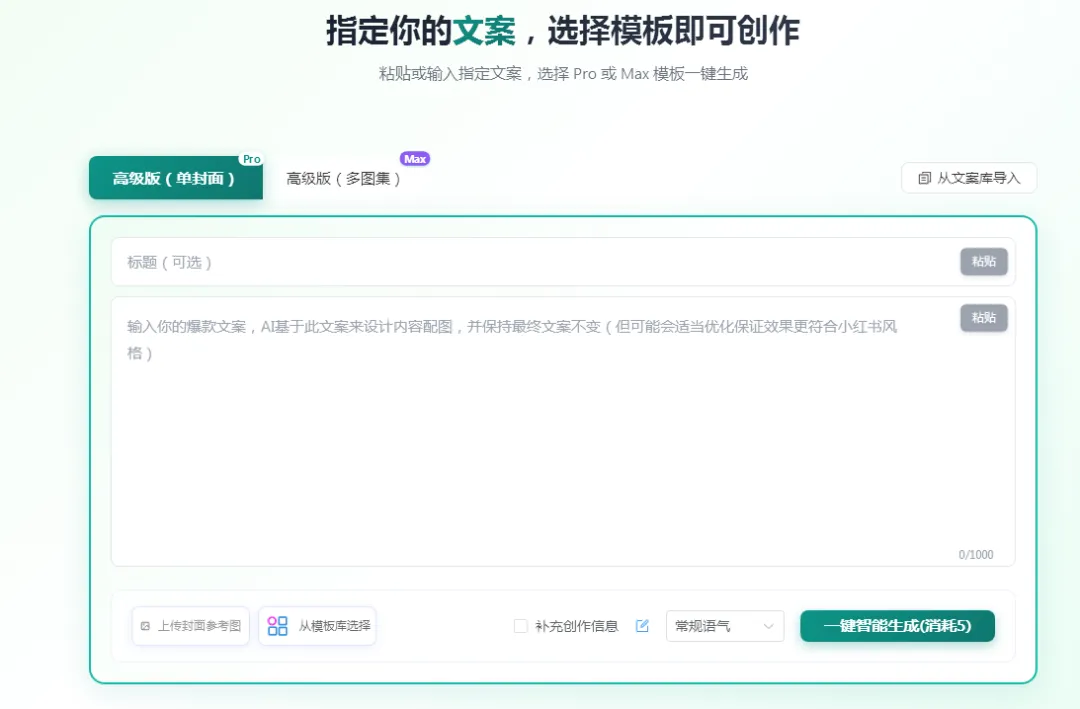
Task: Click the 0/1000 character counter
Action: (x=975, y=555)
